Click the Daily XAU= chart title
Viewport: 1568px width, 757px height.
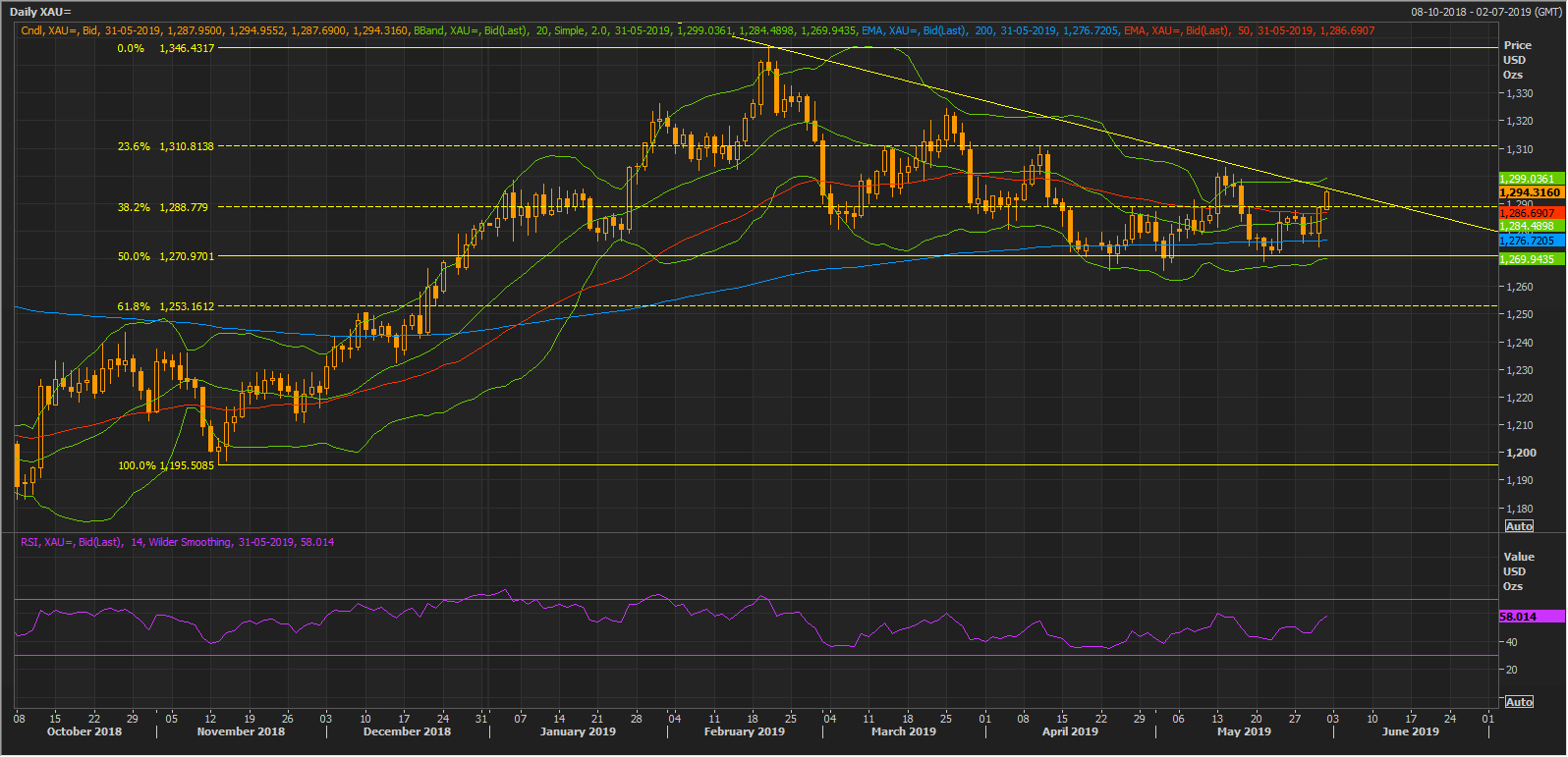point(40,12)
